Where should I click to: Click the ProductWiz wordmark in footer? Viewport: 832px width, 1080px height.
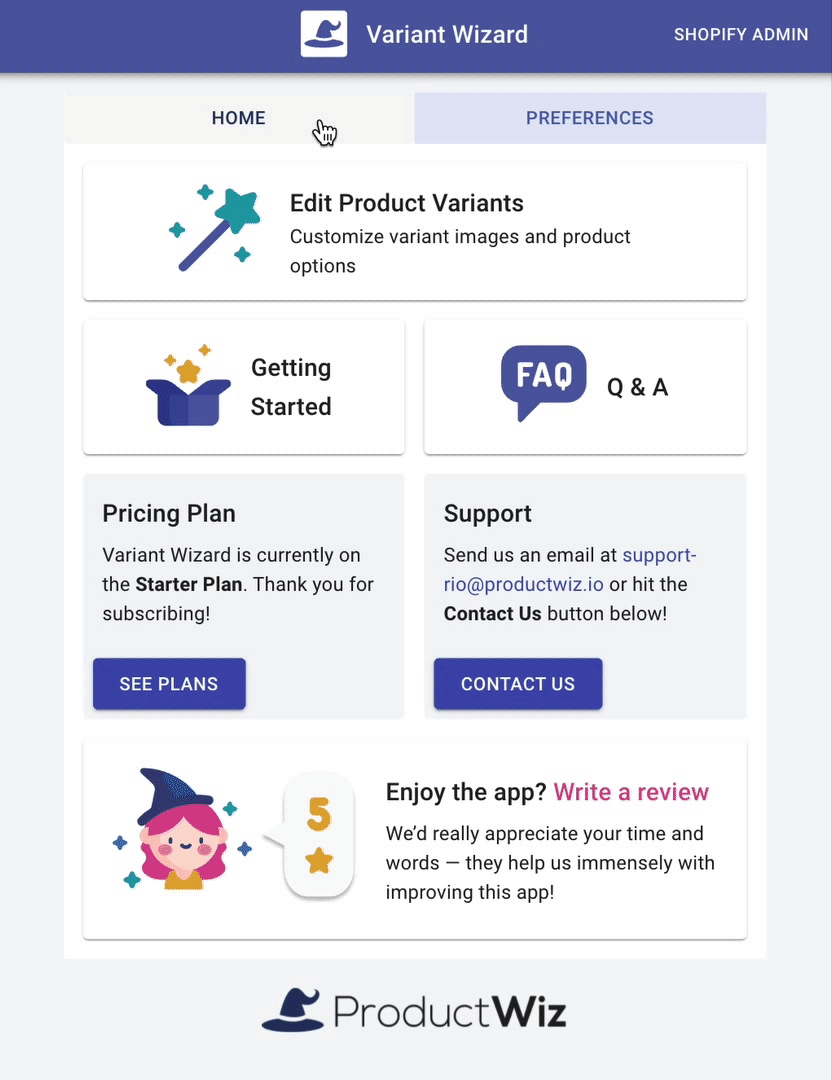point(450,1012)
